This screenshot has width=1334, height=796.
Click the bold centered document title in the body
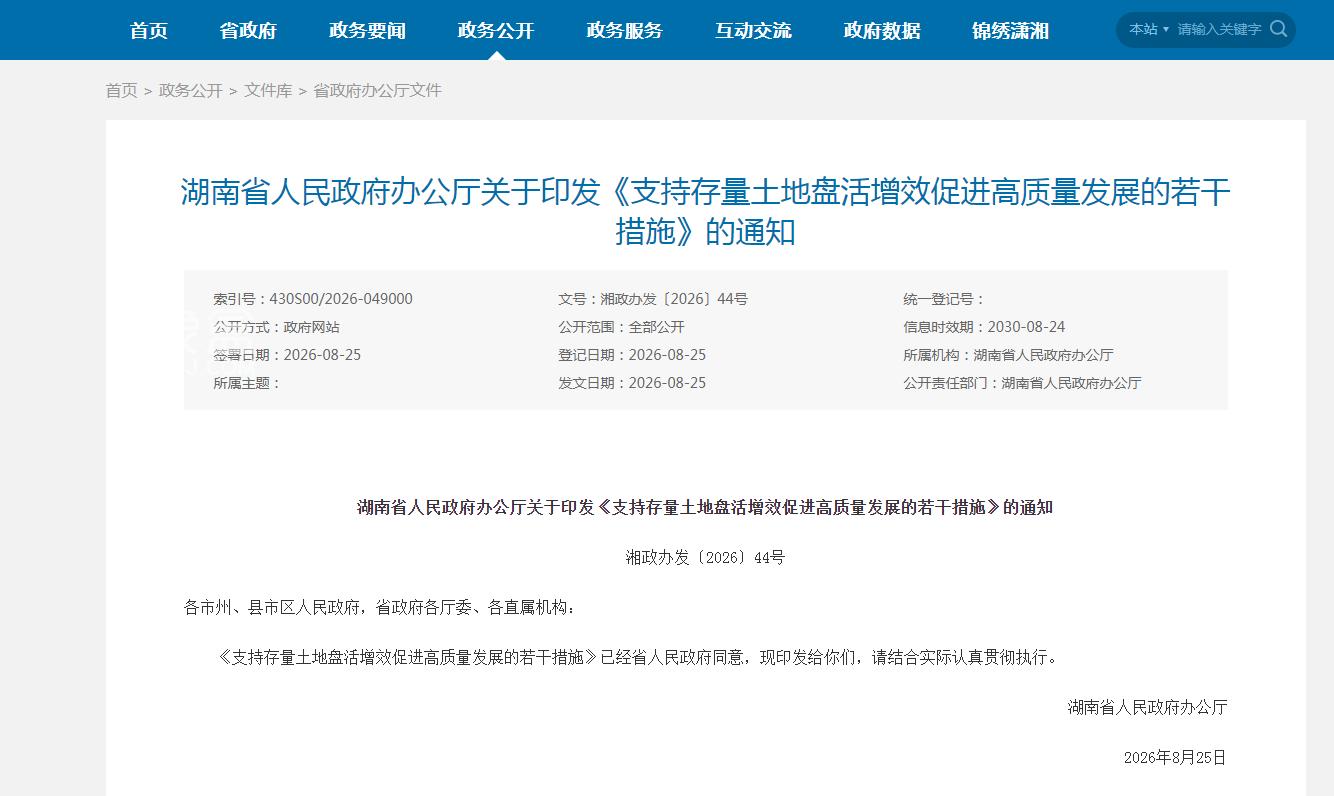tap(705, 507)
